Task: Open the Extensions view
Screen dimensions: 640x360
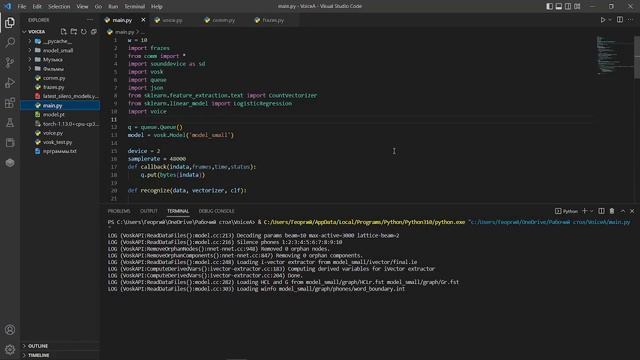Action: pos(10,102)
